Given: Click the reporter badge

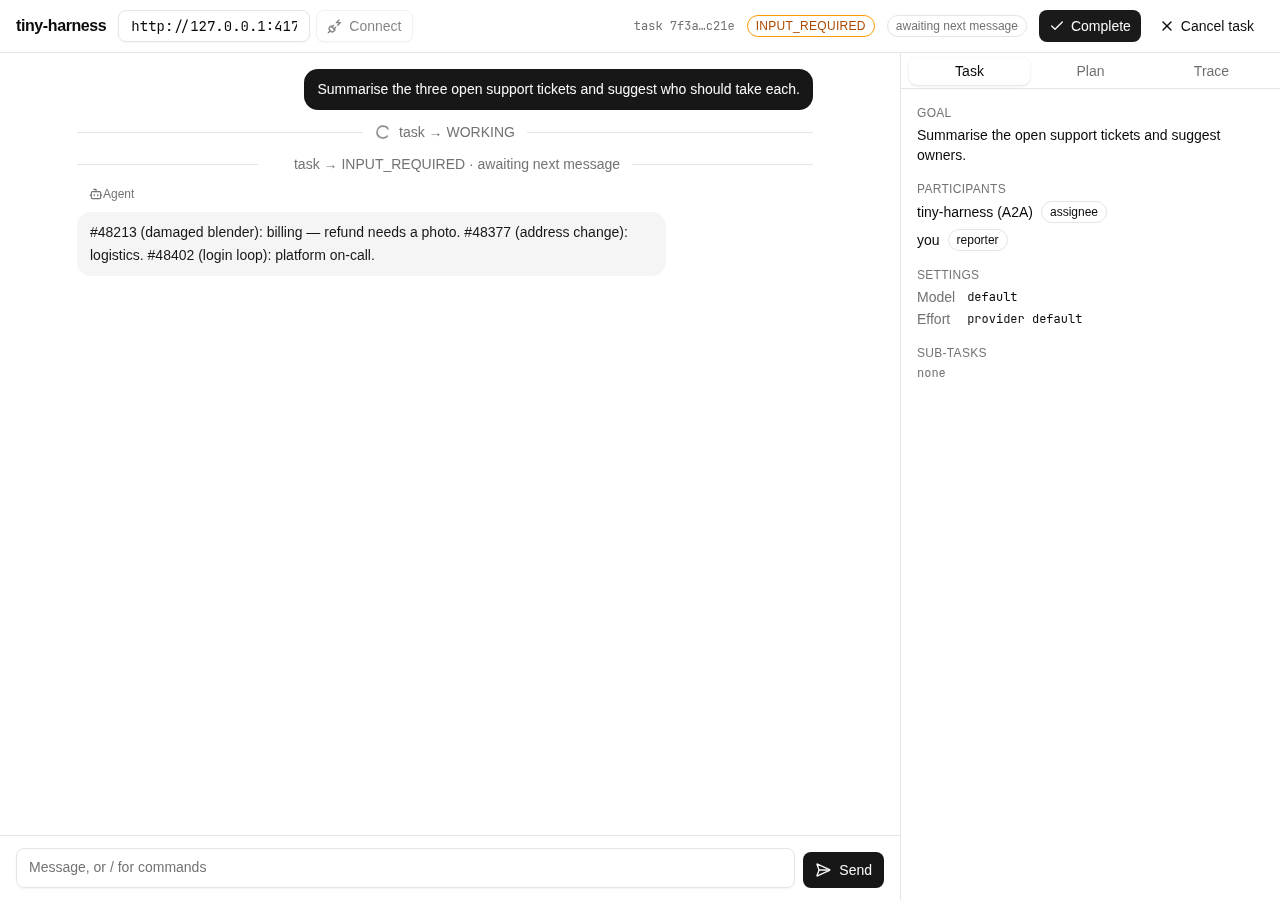Looking at the screenshot, I should [977, 240].
